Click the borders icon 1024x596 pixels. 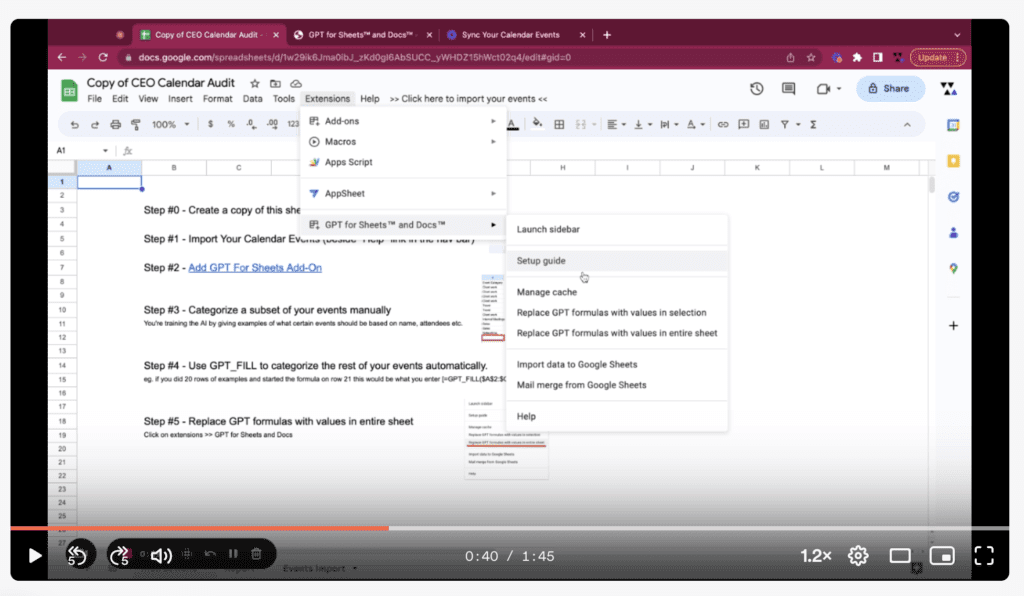click(559, 125)
